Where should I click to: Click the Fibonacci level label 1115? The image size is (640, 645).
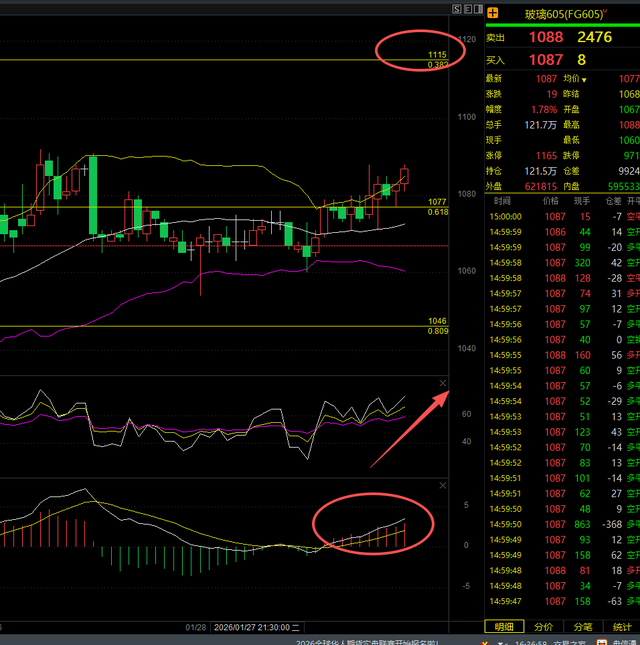click(x=437, y=55)
